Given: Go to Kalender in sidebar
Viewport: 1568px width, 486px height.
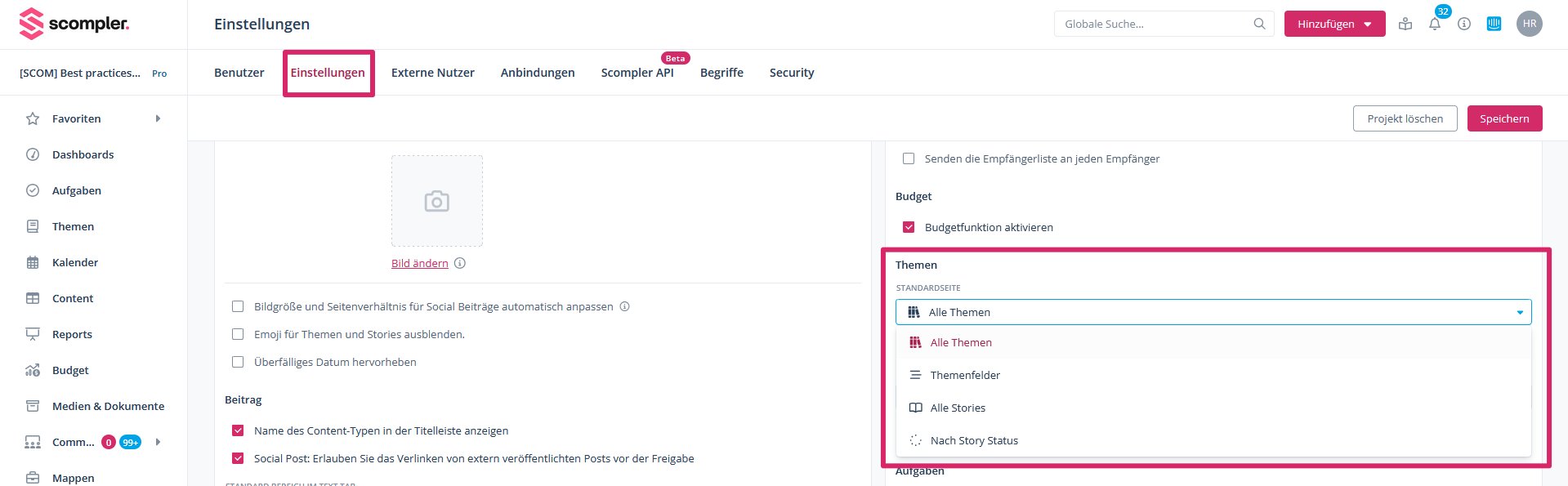Looking at the screenshot, I should click(x=74, y=262).
